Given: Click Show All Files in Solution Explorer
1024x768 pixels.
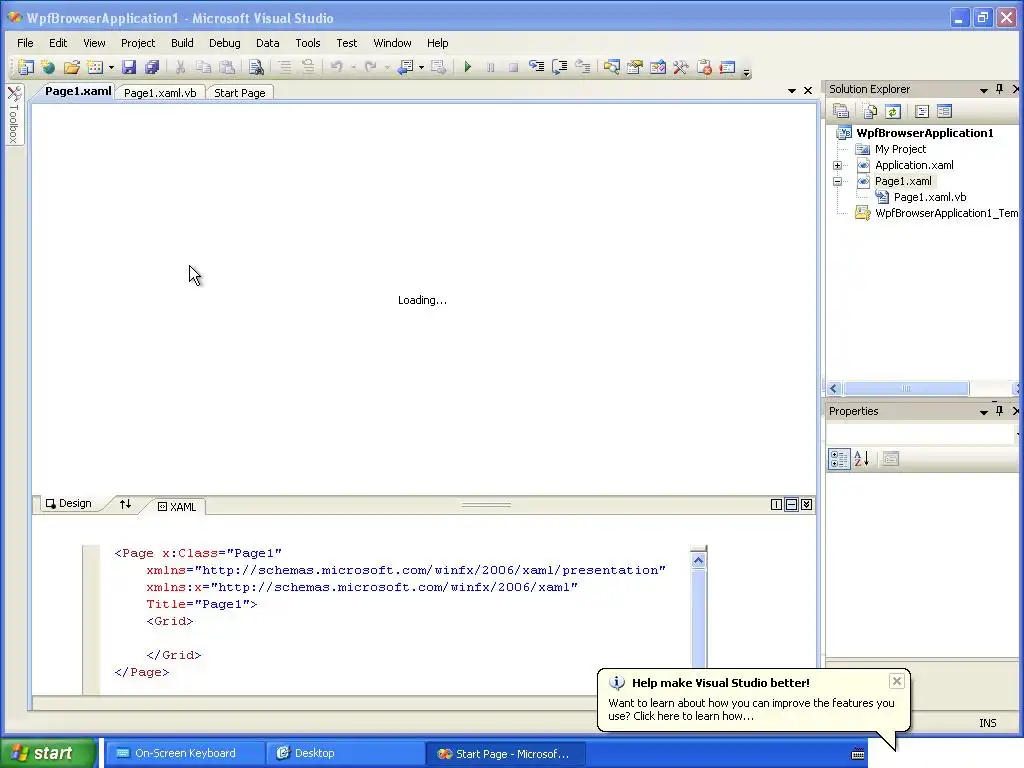Looking at the screenshot, I should tap(870, 112).
